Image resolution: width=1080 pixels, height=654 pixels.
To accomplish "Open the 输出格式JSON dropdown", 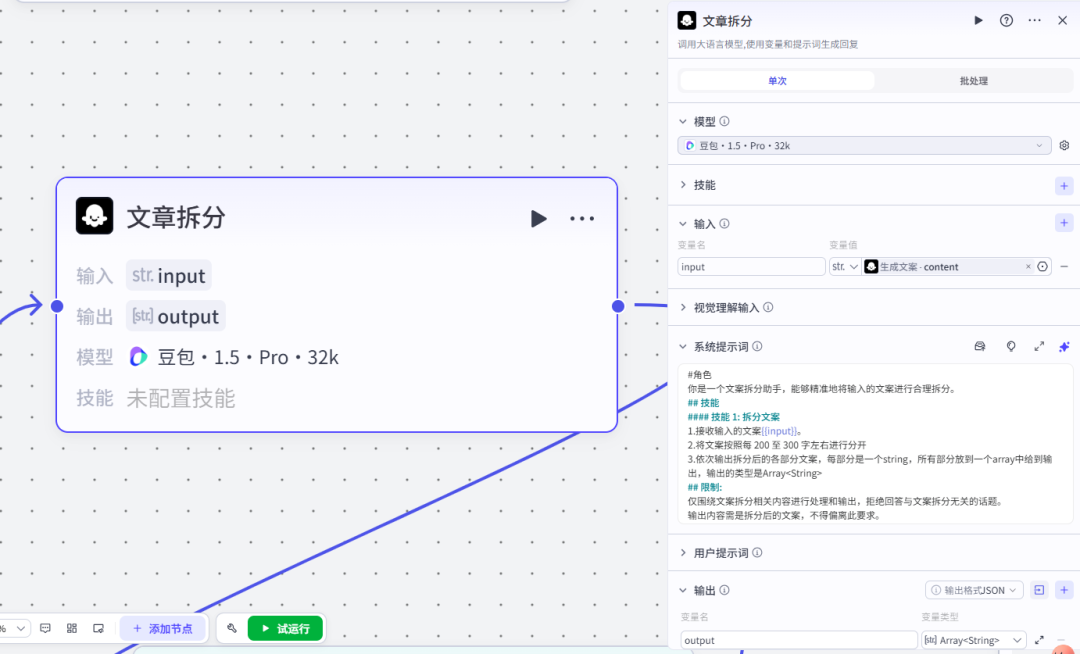I will [x=974, y=590].
